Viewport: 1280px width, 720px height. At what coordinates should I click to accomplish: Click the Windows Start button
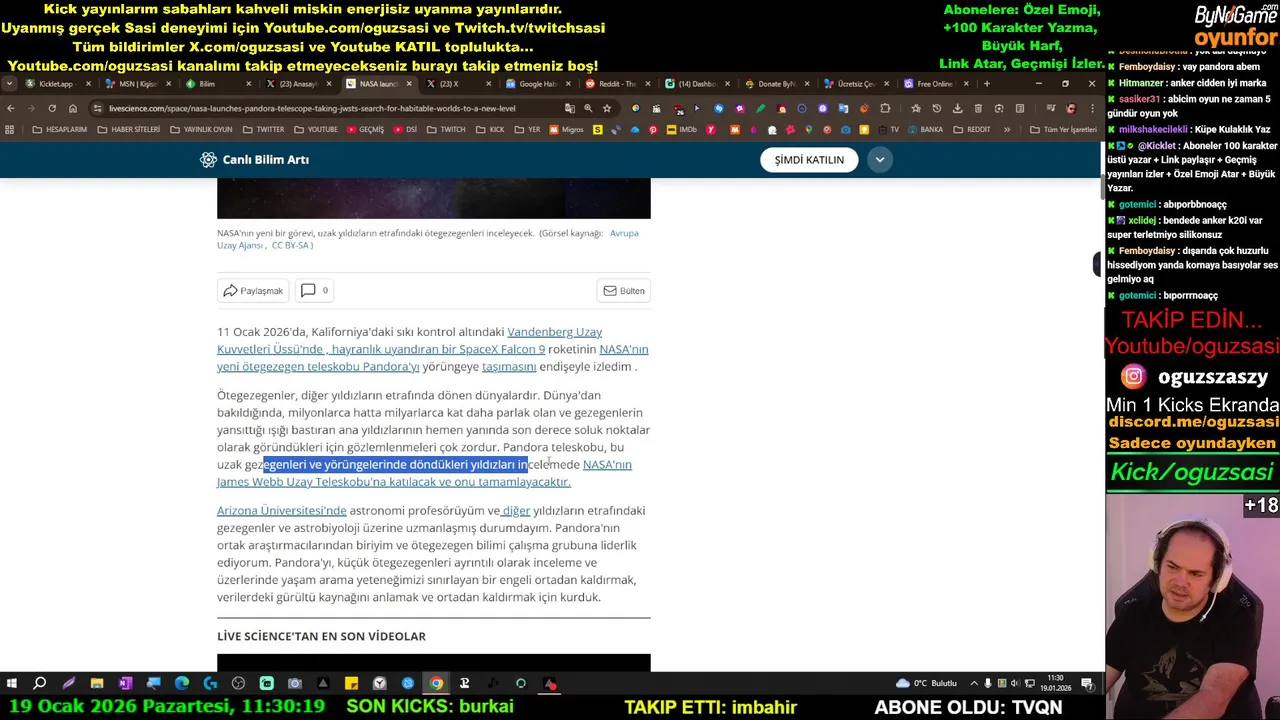tap(11, 684)
